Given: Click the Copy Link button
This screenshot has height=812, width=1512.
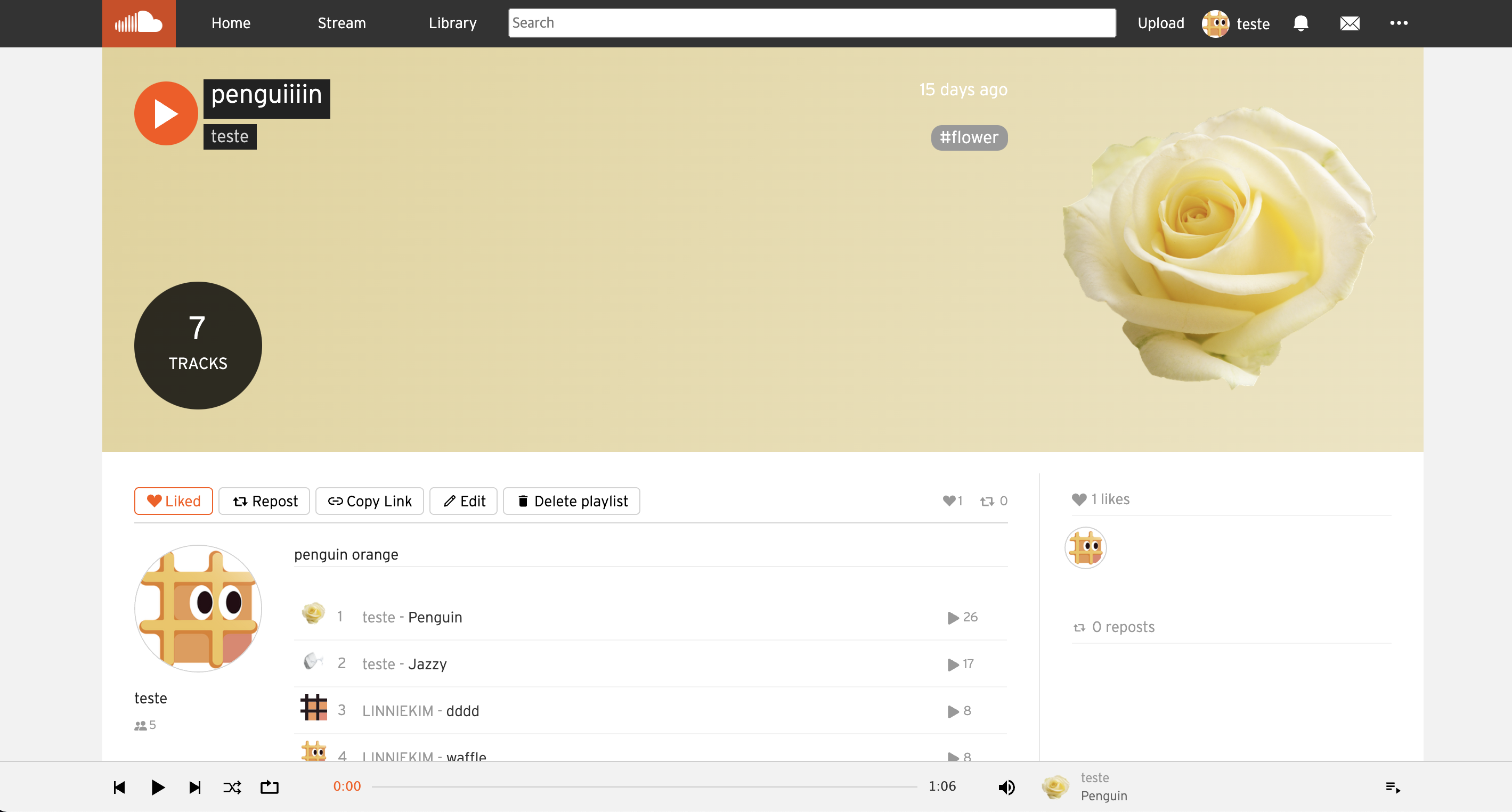Looking at the screenshot, I should click(x=369, y=501).
